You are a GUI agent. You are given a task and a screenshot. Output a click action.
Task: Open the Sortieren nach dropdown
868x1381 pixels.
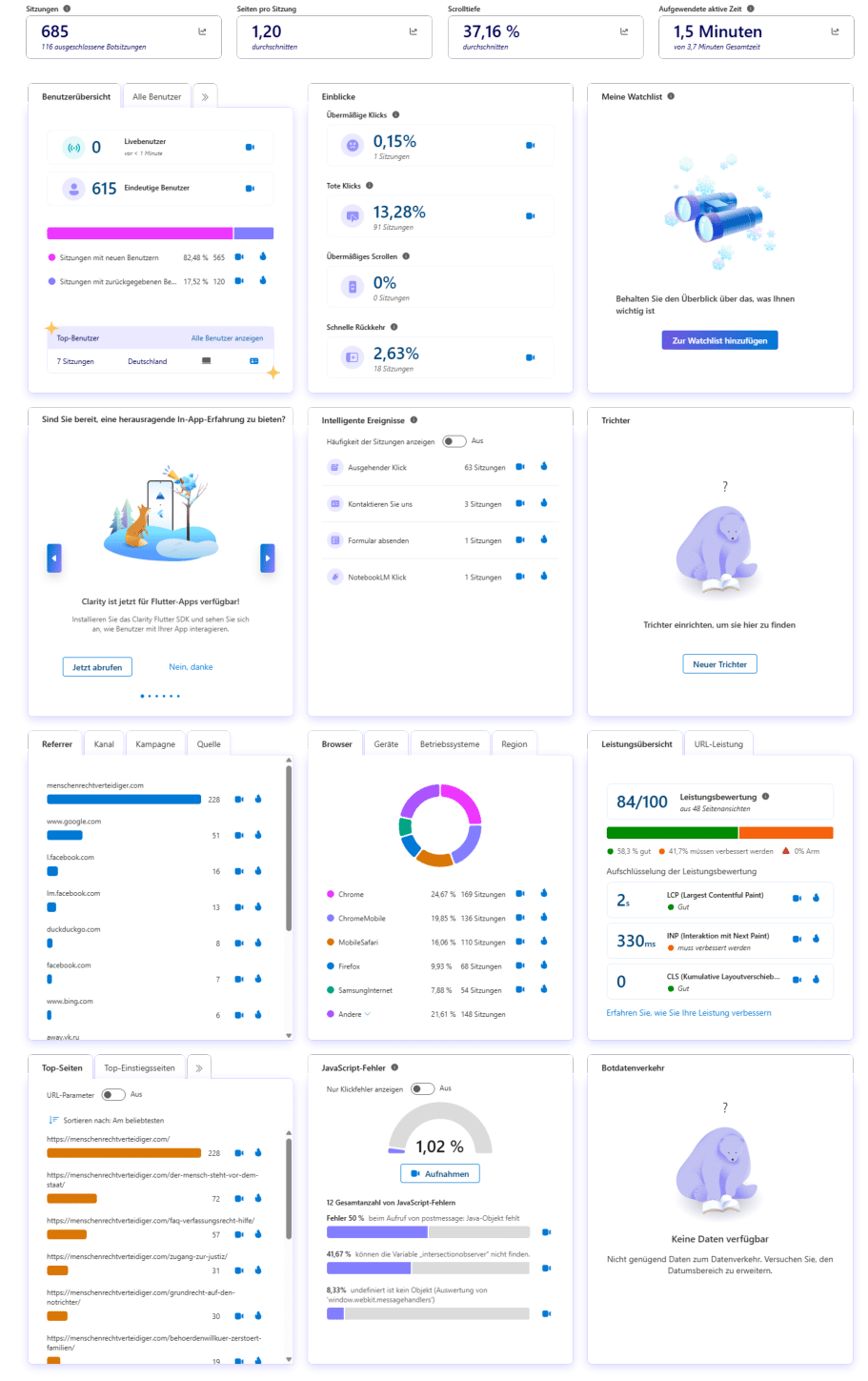tap(106, 1121)
